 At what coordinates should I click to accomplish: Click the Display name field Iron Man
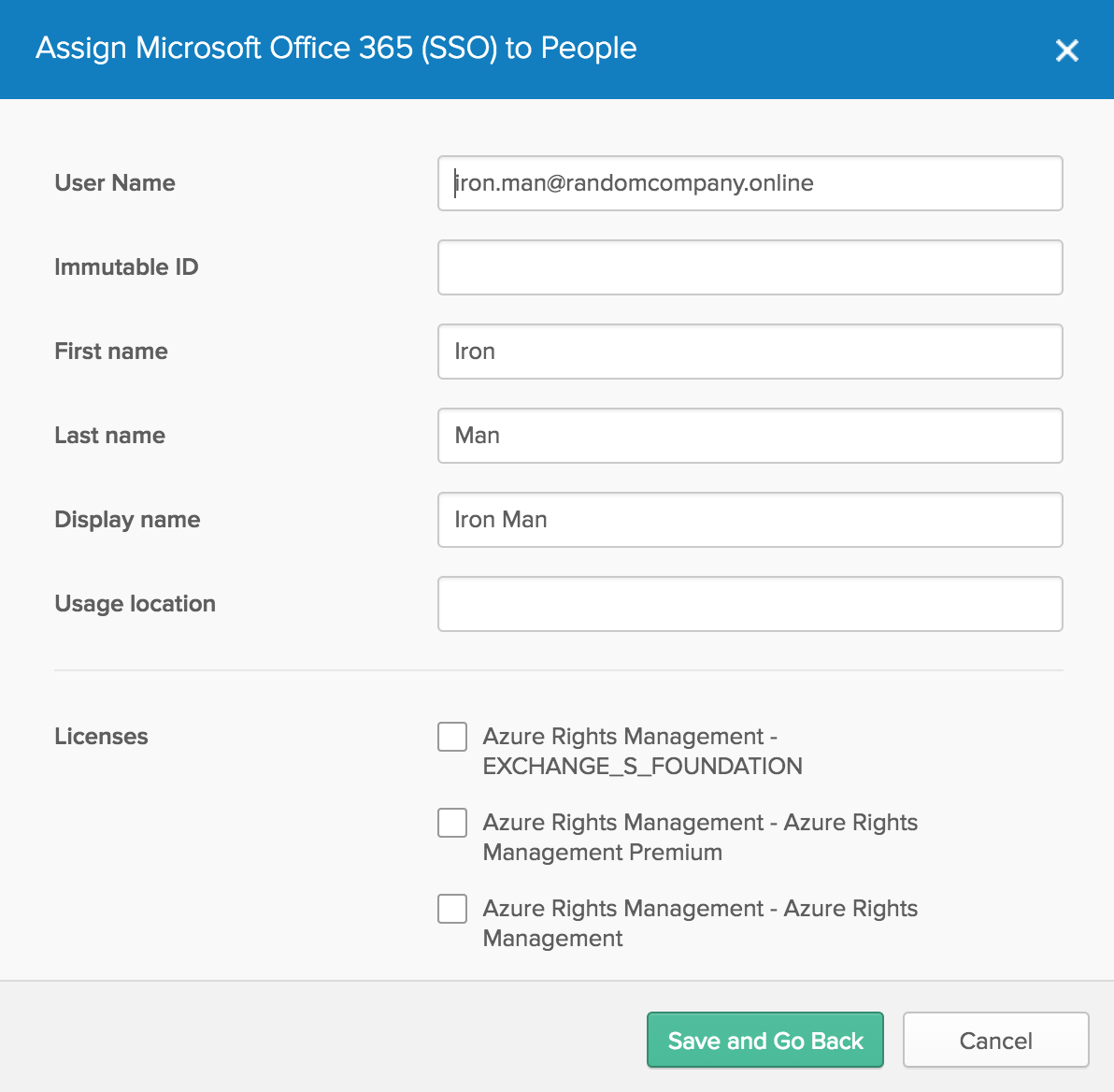(750, 520)
